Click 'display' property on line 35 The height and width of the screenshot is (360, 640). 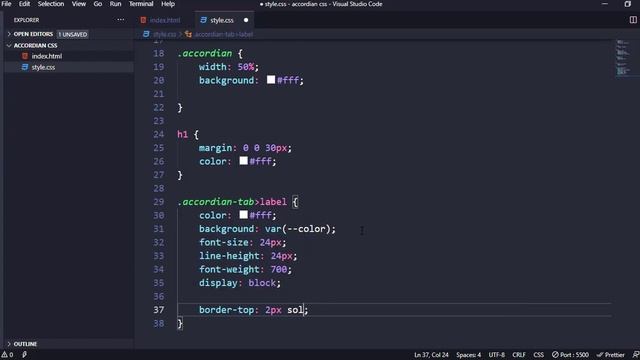click(218, 283)
